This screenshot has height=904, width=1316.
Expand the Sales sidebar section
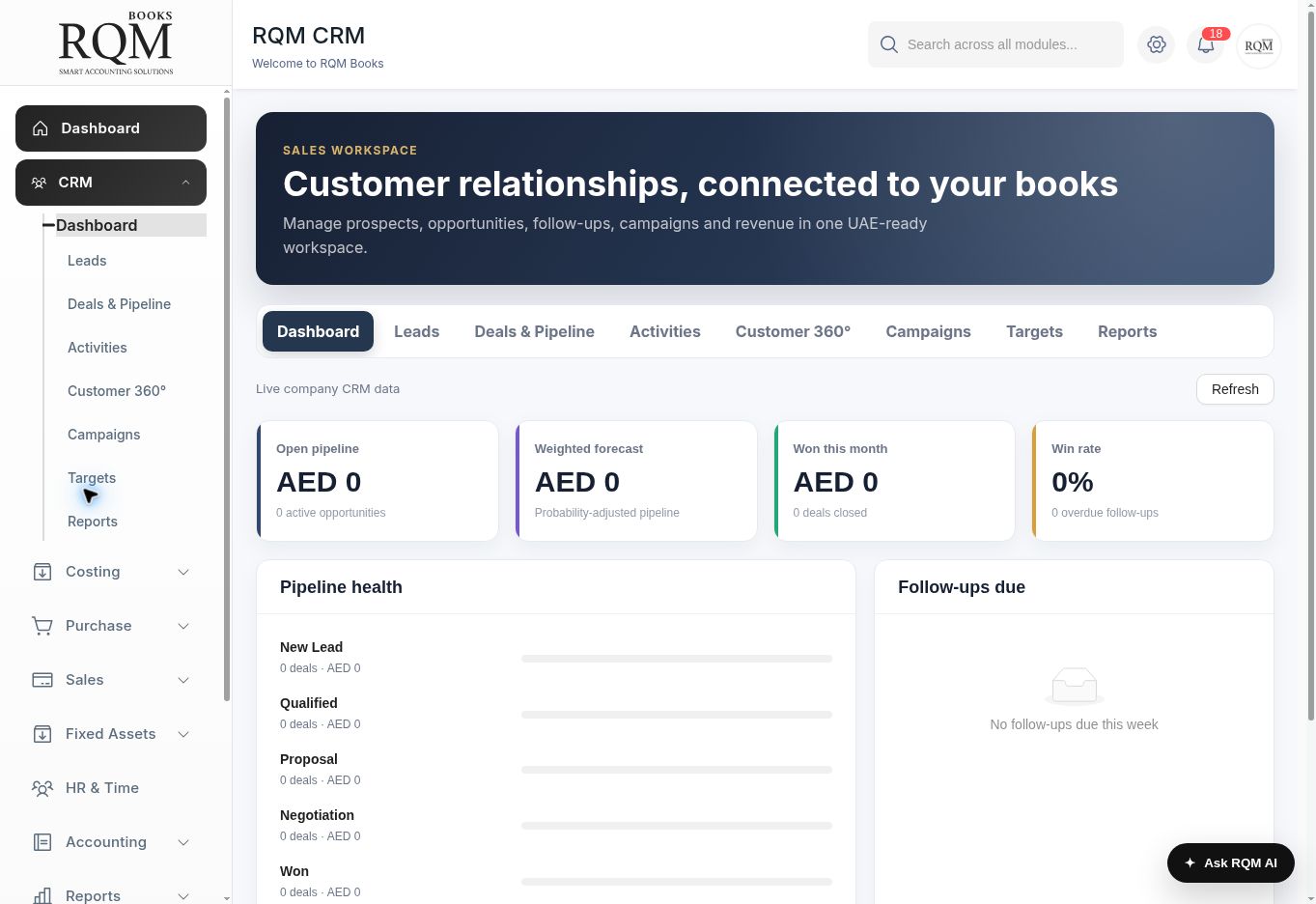(x=183, y=680)
